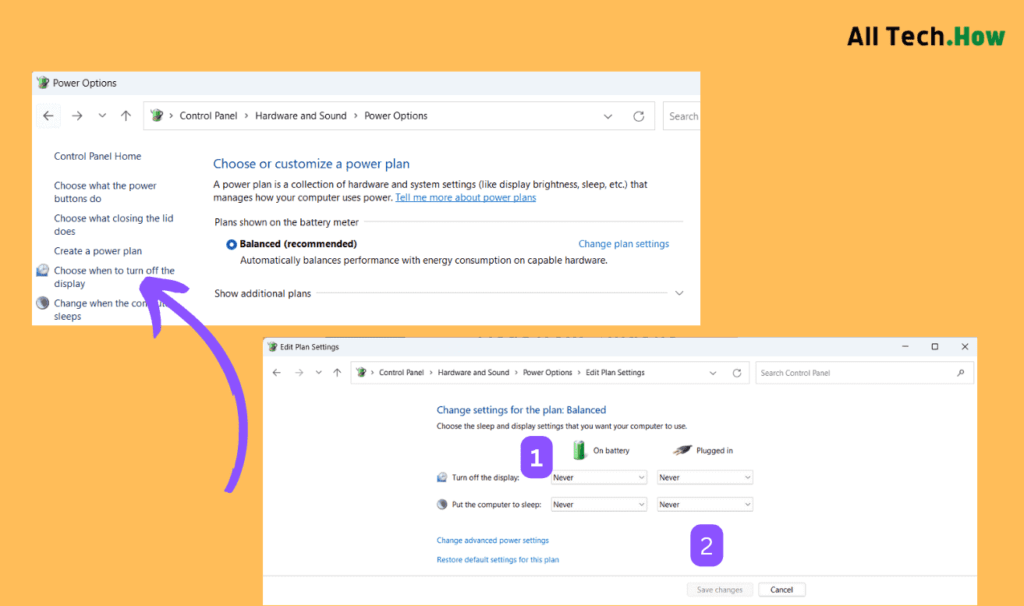Open Put computer to sleep Plugged in dropdown
The height and width of the screenshot is (606, 1024).
click(x=705, y=504)
